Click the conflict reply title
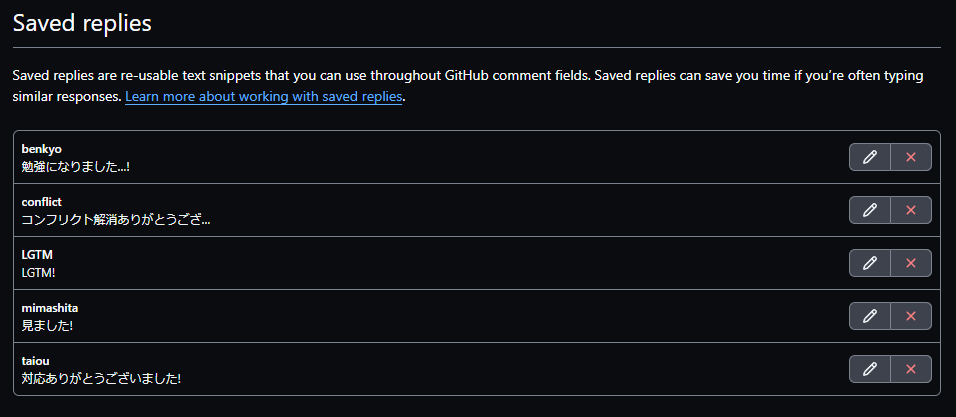 pos(41,202)
